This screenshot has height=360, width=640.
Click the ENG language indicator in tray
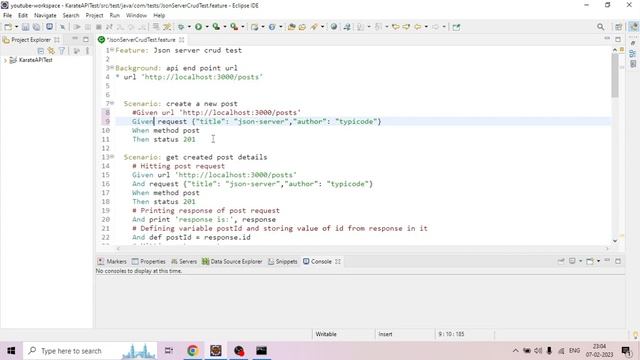574,351
